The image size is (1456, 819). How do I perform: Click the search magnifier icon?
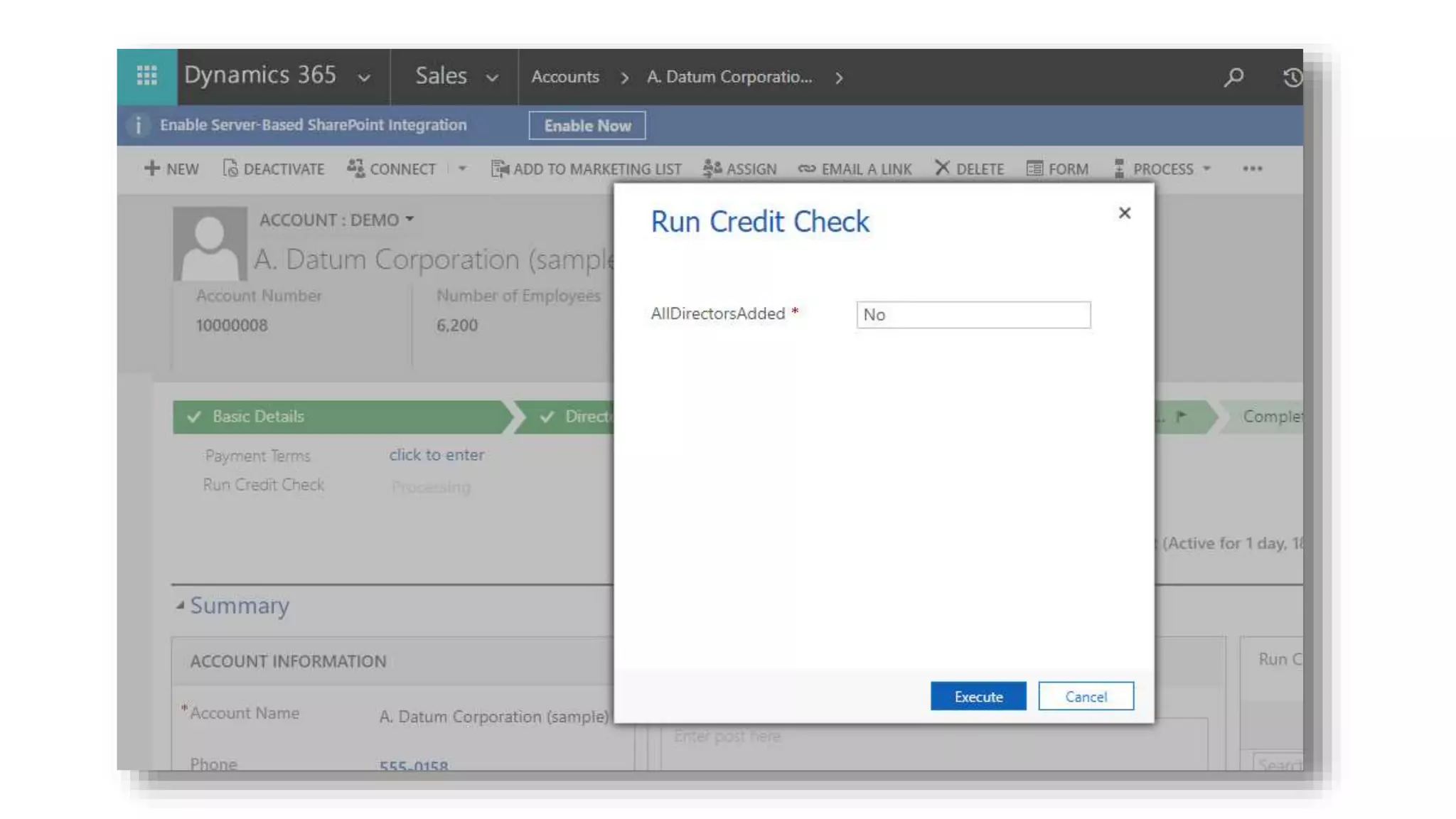tap(1233, 77)
